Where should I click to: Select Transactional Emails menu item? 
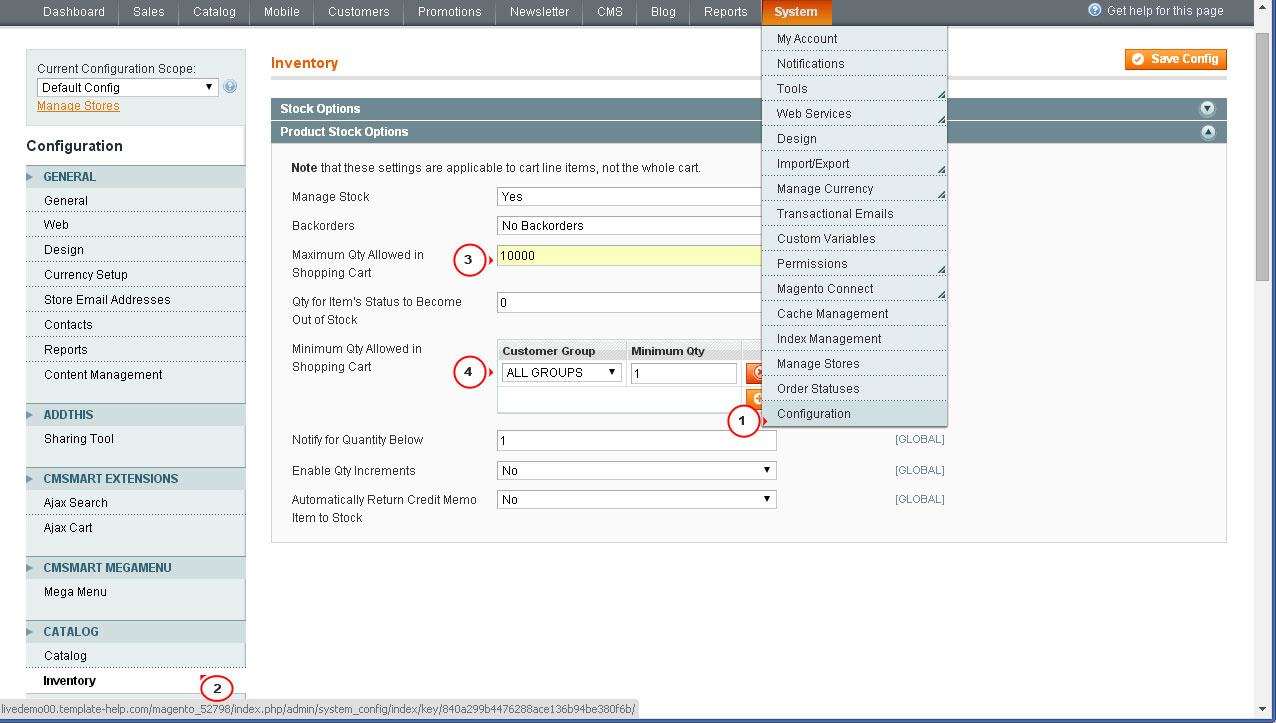coord(854,214)
